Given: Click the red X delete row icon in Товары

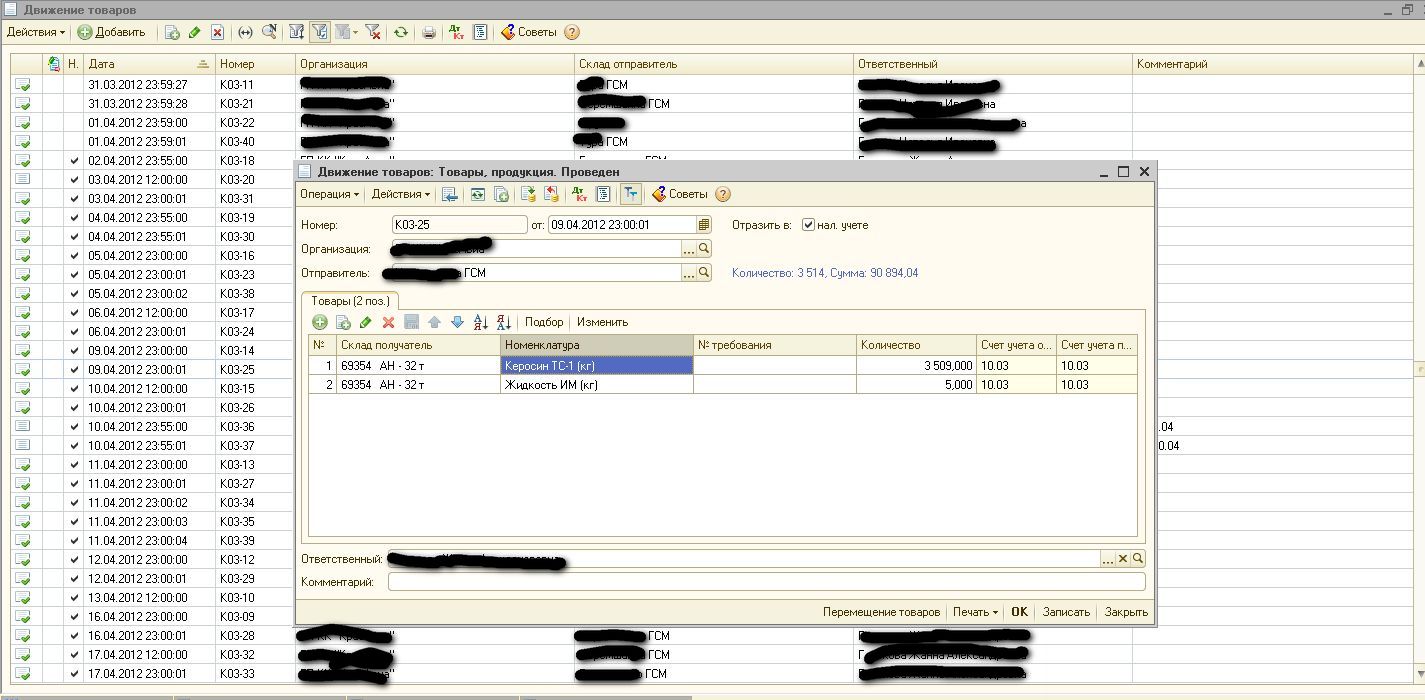Looking at the screenshot, I should pyautogui.click(x=388, y=322).
